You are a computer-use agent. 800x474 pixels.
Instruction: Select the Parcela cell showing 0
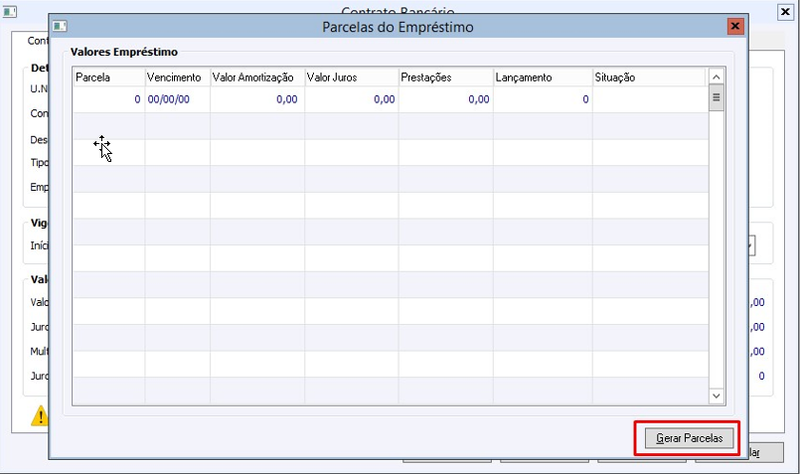[x=109, y=99]
